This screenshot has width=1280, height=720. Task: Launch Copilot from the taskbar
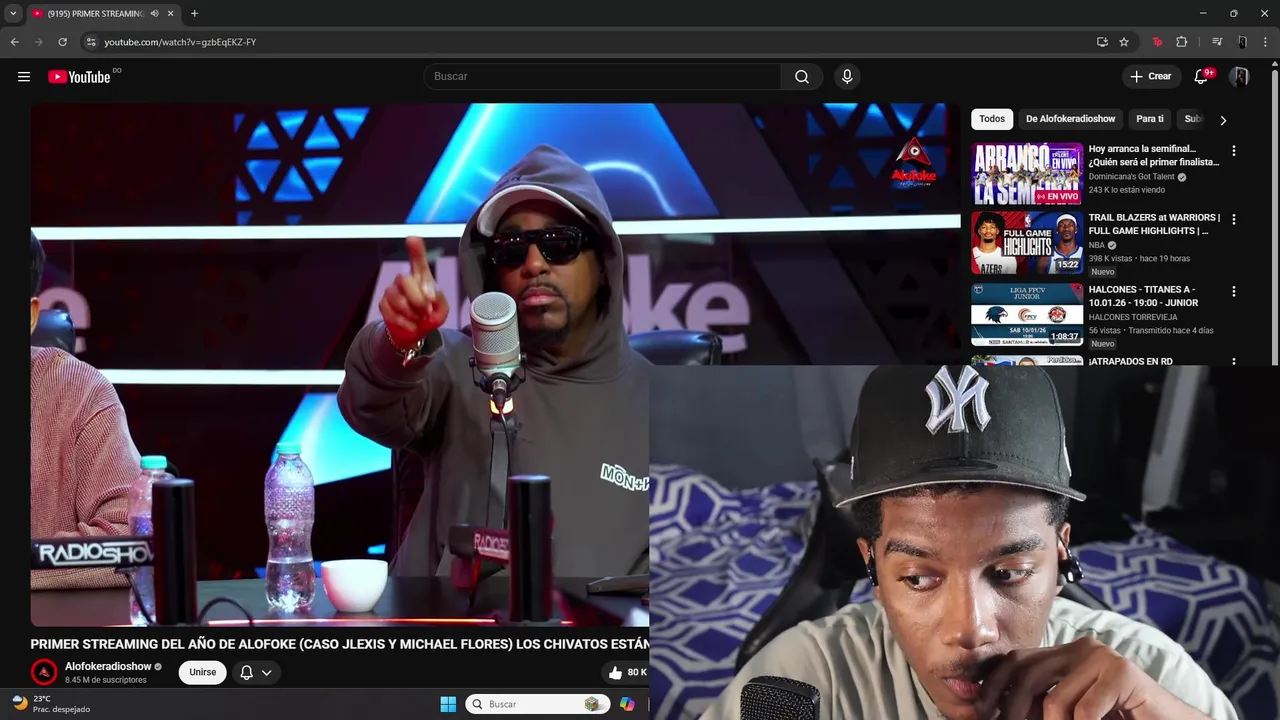point(627,704)
